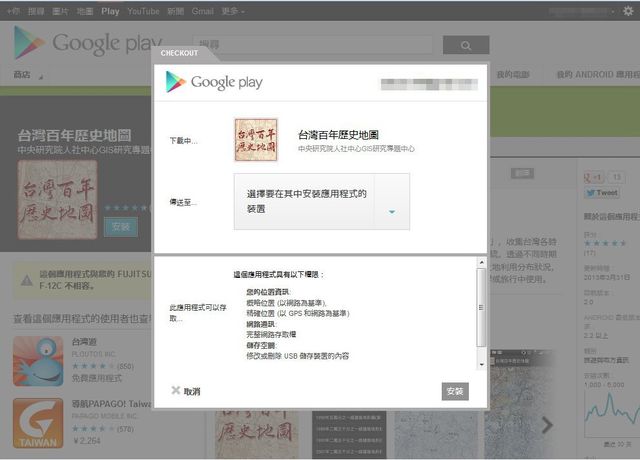Open the 商店 tab
Image resolution: width=640 pixels, height=460 pixels.
(22, 75)
